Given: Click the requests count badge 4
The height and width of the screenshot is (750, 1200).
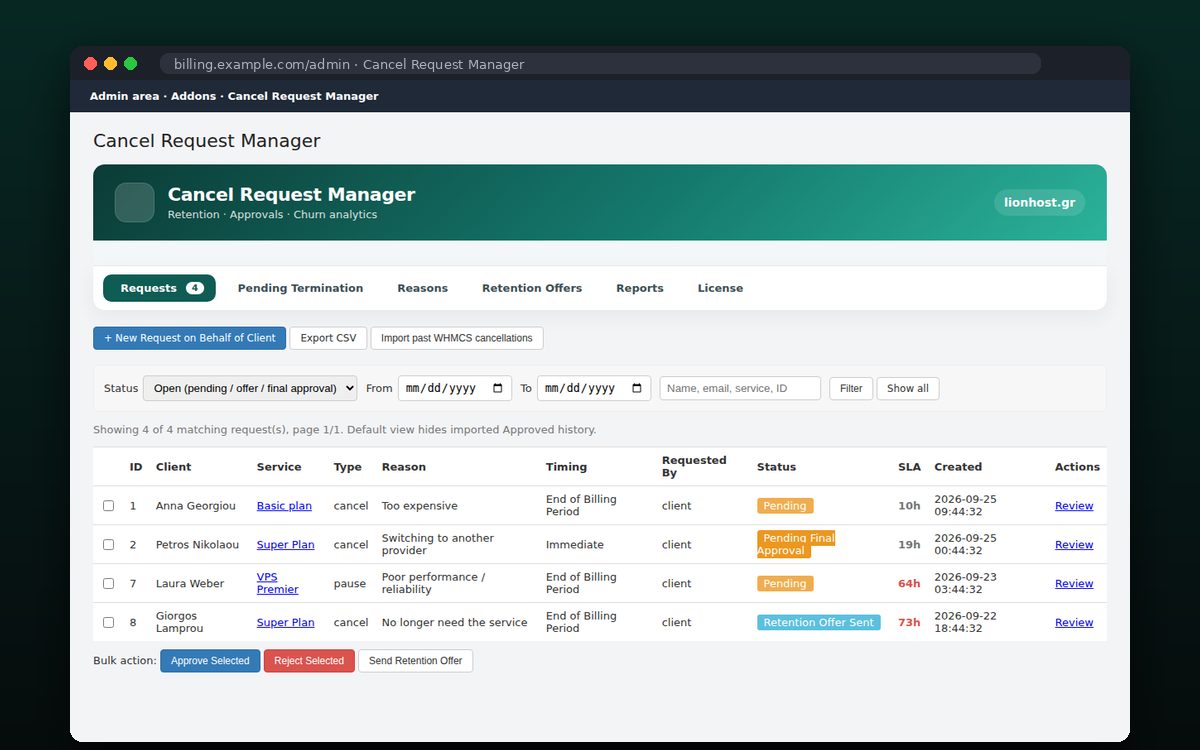Looking at the screenshot, I should click(195, 288).
